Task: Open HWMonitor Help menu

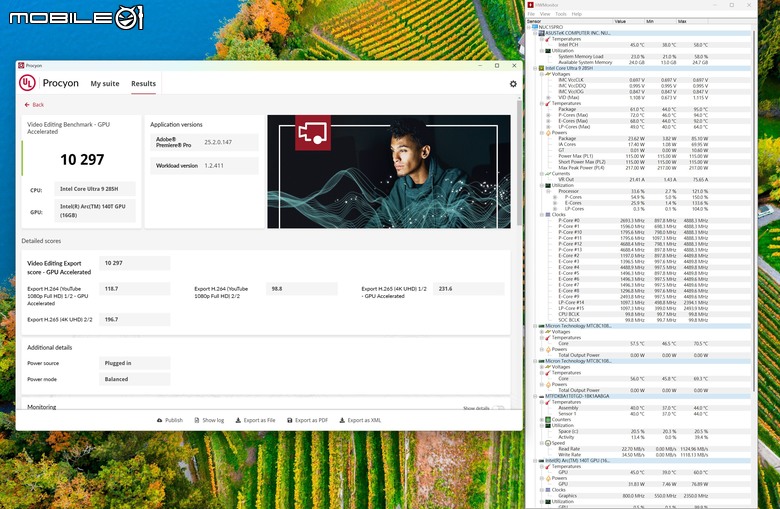Action: point(577,14)
